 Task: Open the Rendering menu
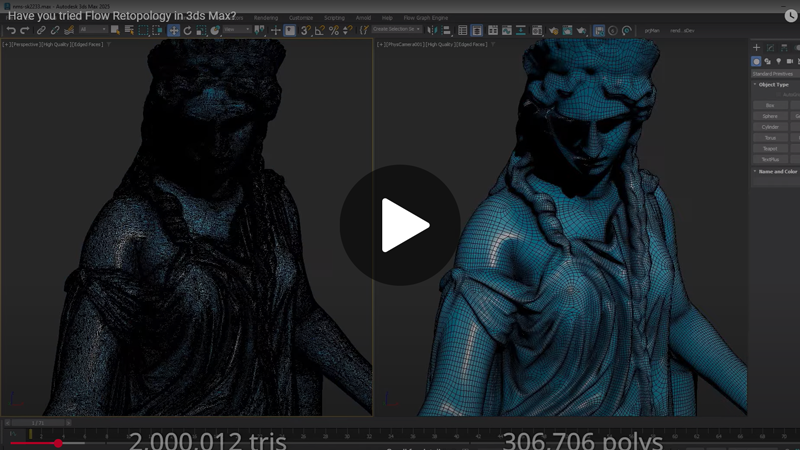coord(266,18)
